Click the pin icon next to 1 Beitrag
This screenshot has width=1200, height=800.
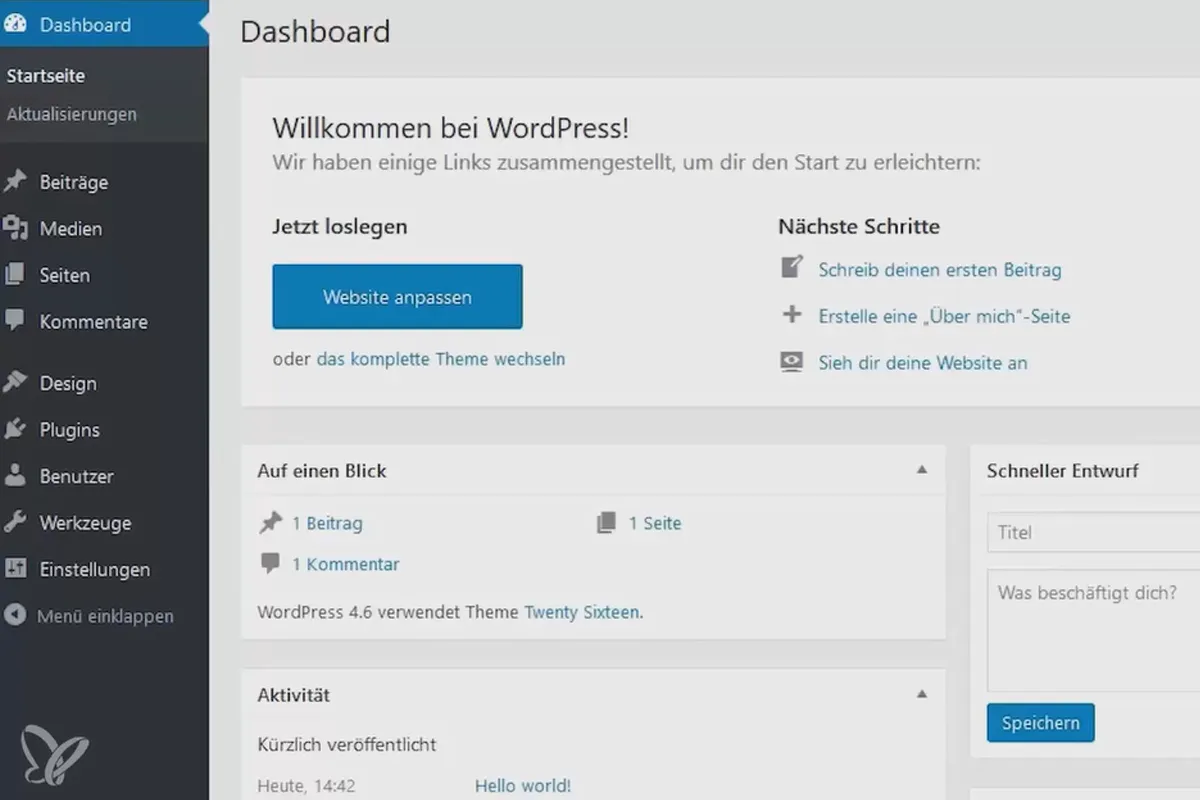270,522
